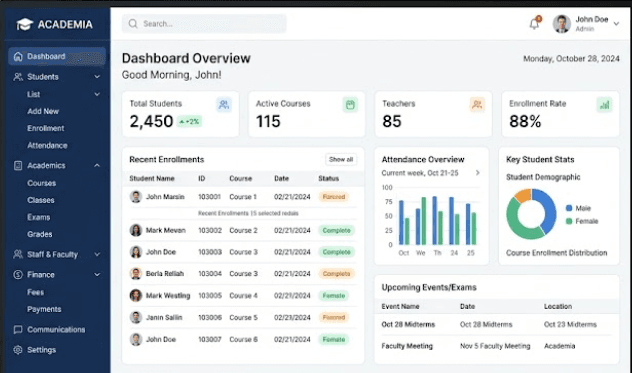The image size is (632, 373).
Task: Click the Staff & Faculty icon
Action: tap(18, 254)
